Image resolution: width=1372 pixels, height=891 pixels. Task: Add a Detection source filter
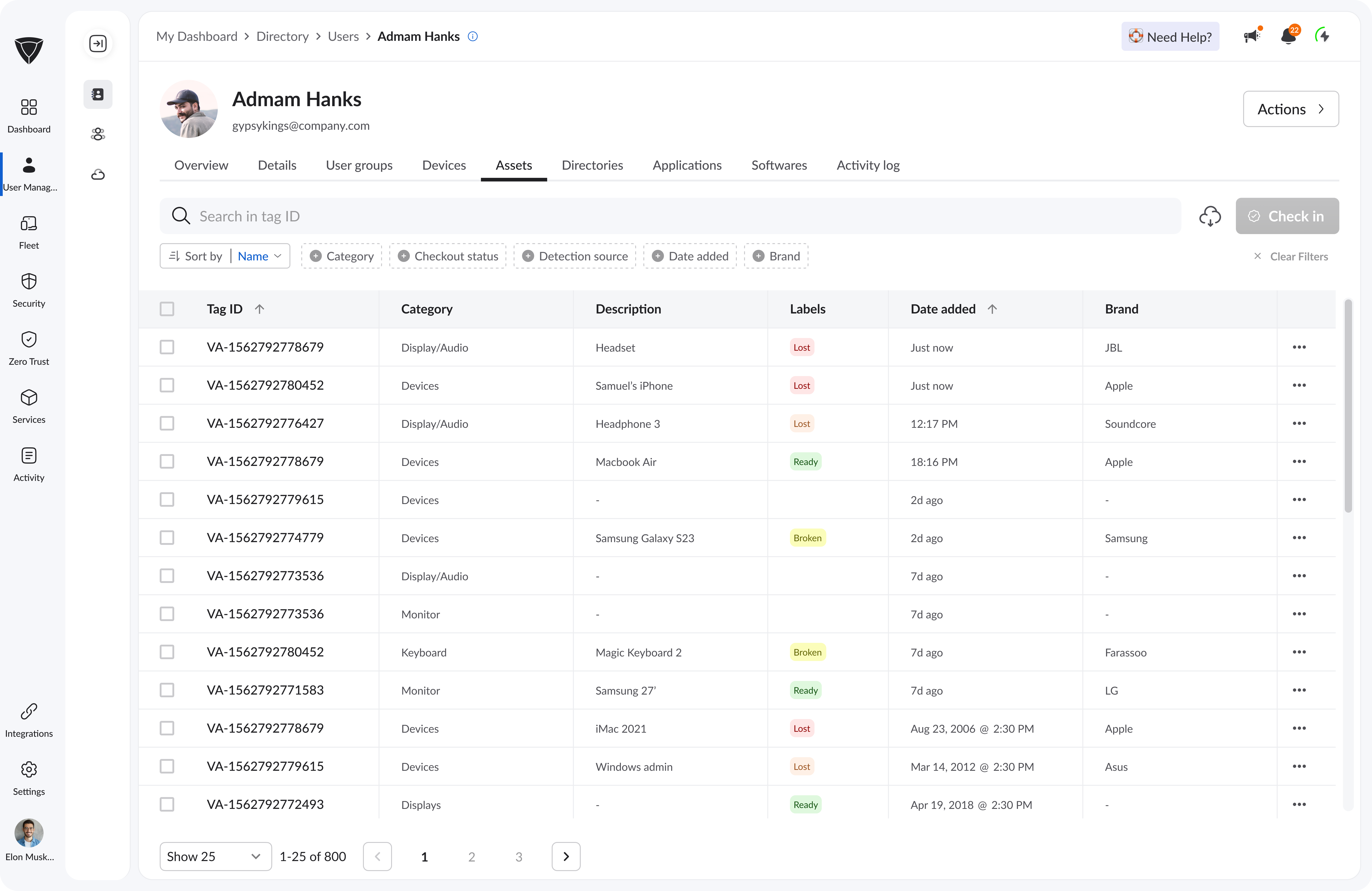pos(575,256)
